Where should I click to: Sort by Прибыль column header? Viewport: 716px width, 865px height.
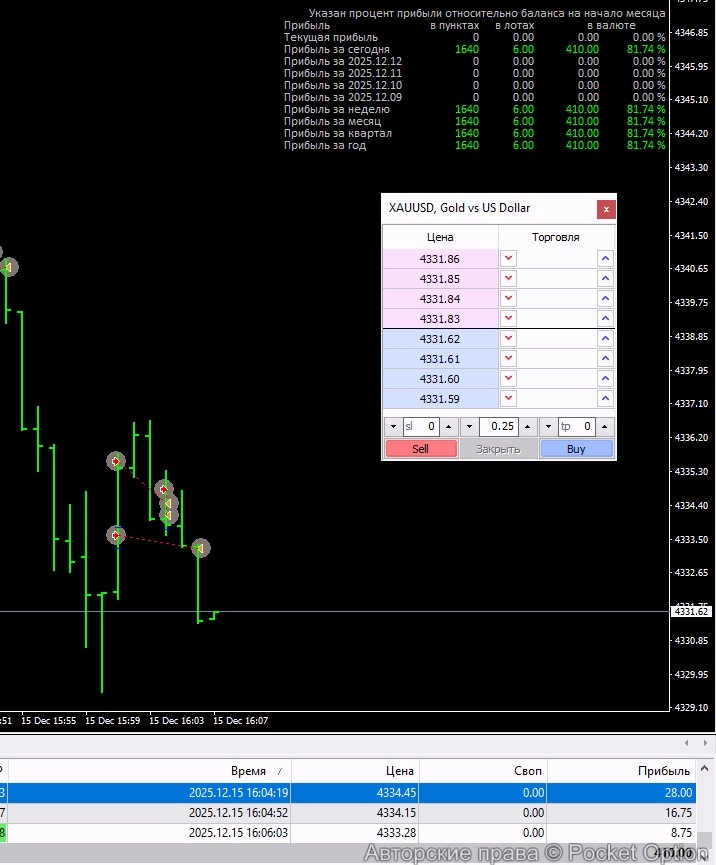click(663, 771)
